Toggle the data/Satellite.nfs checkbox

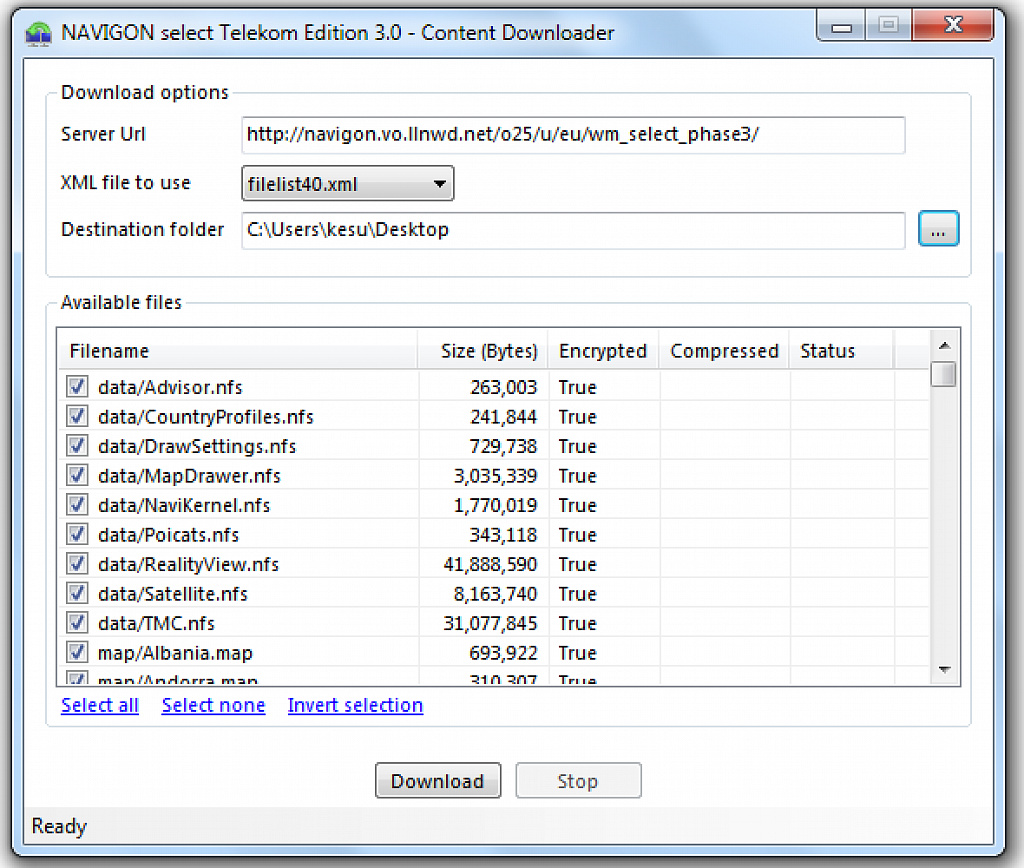tap(77, 593)
